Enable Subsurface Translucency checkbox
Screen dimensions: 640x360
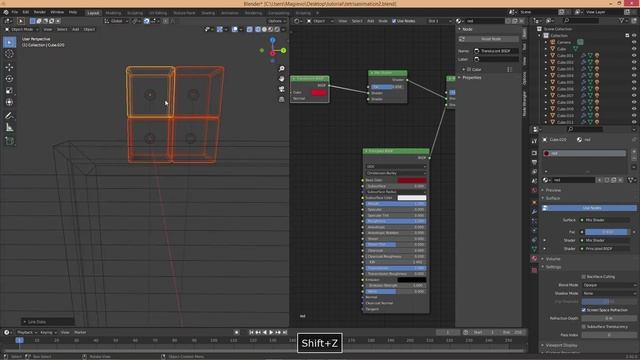pos(584,327)
